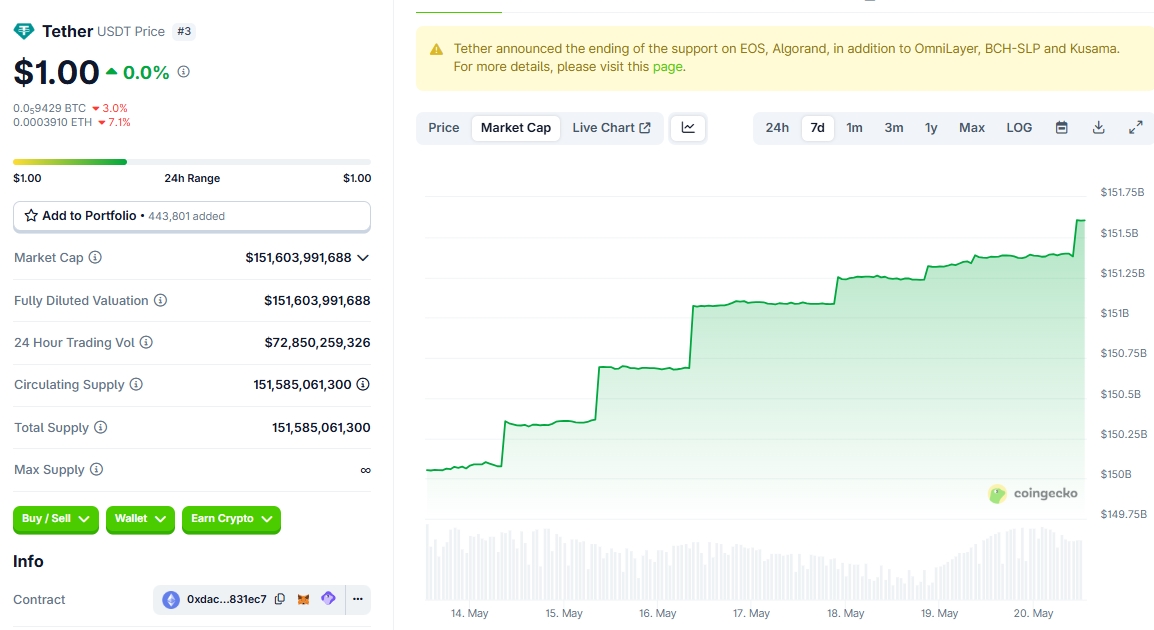Open more contracts ellipsis menu
Image resolution: width=1154 pixels, height=630 pixels.
(358, 599)
